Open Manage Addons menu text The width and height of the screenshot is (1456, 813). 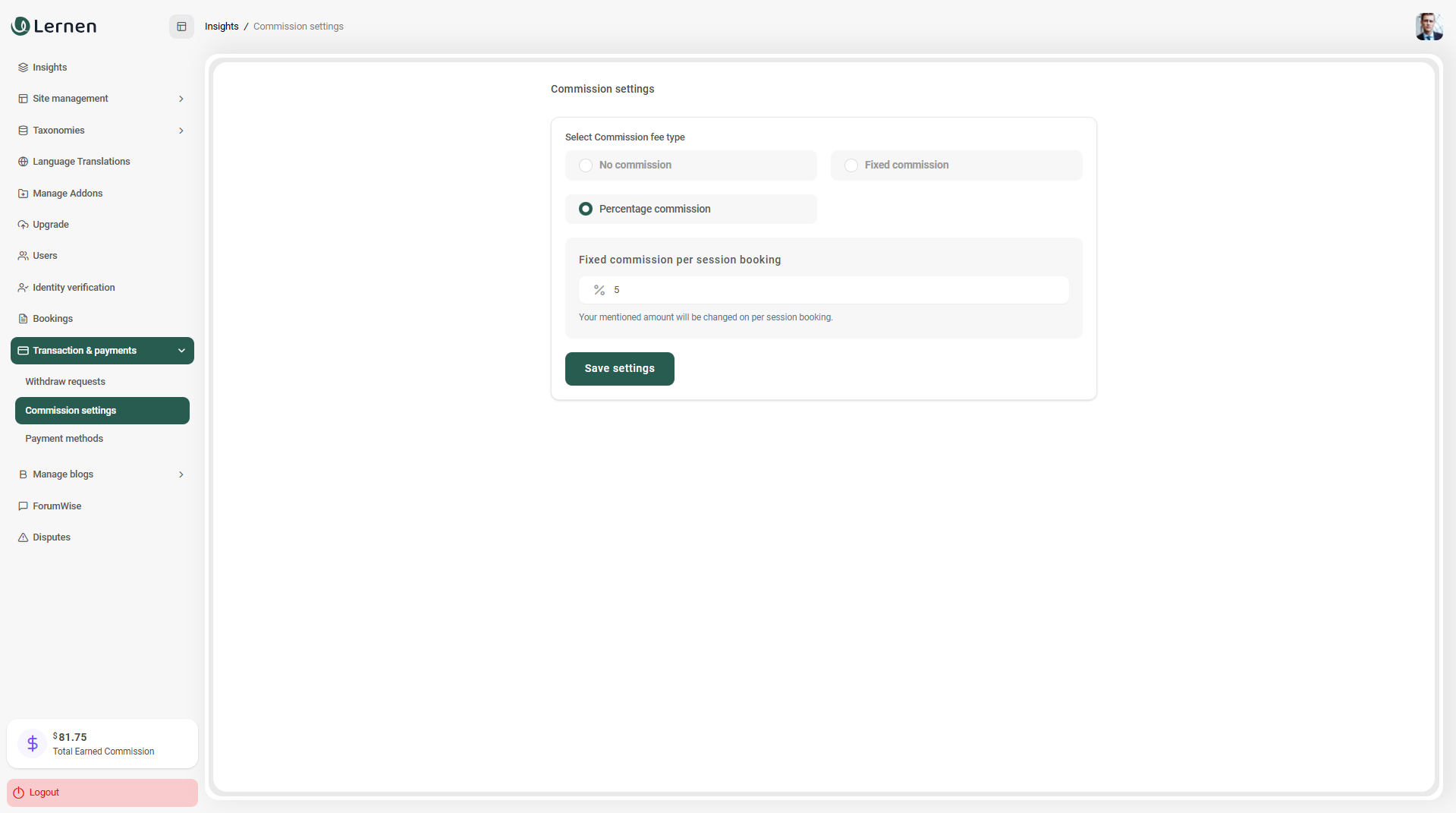click(68, 194)
